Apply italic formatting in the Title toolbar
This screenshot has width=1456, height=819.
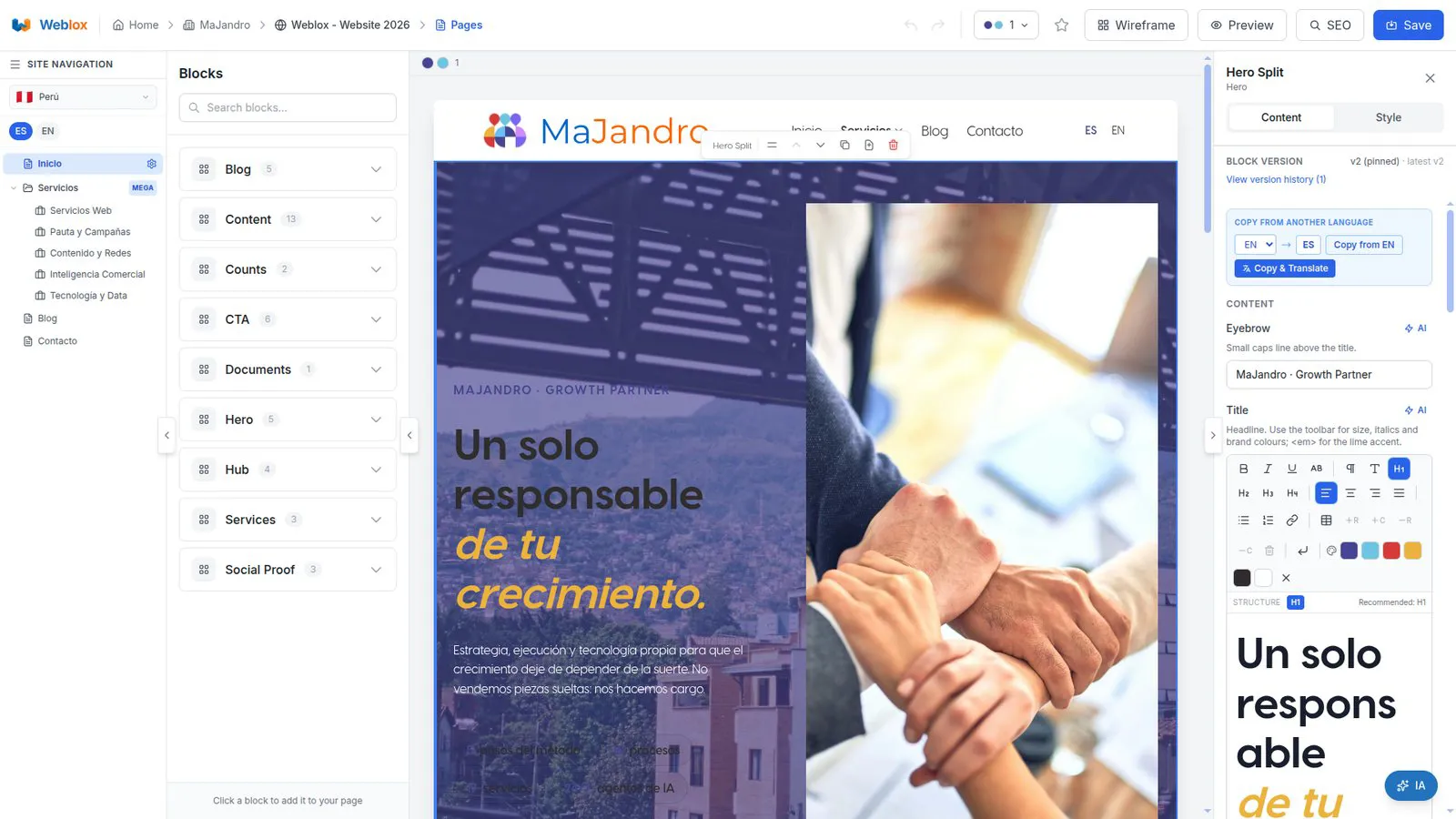tap(1268, 469)
